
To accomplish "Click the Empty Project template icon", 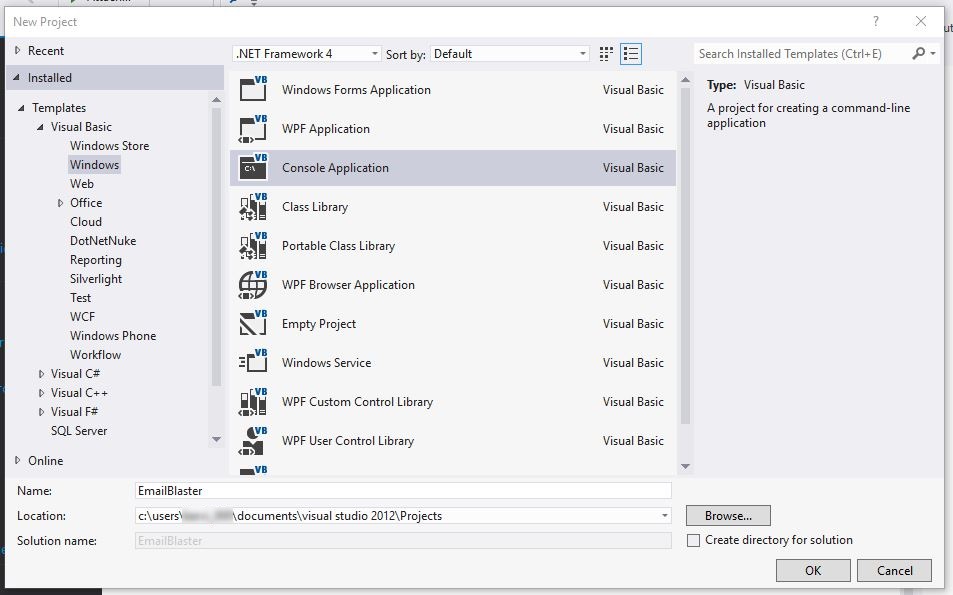I will click(x=253, y=323).
